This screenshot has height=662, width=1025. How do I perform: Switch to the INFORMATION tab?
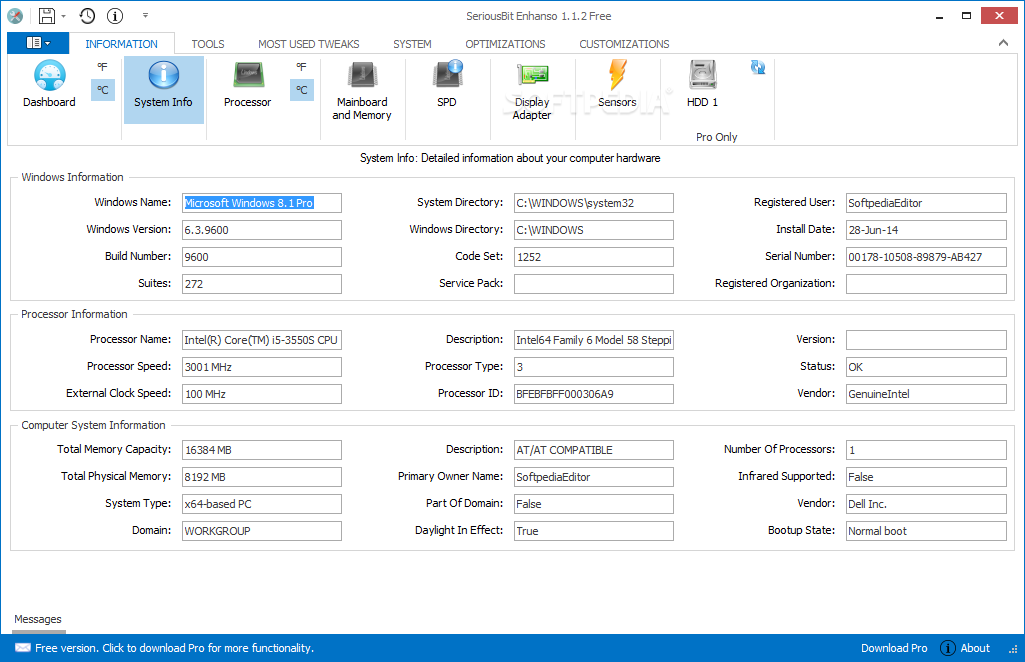122,44
